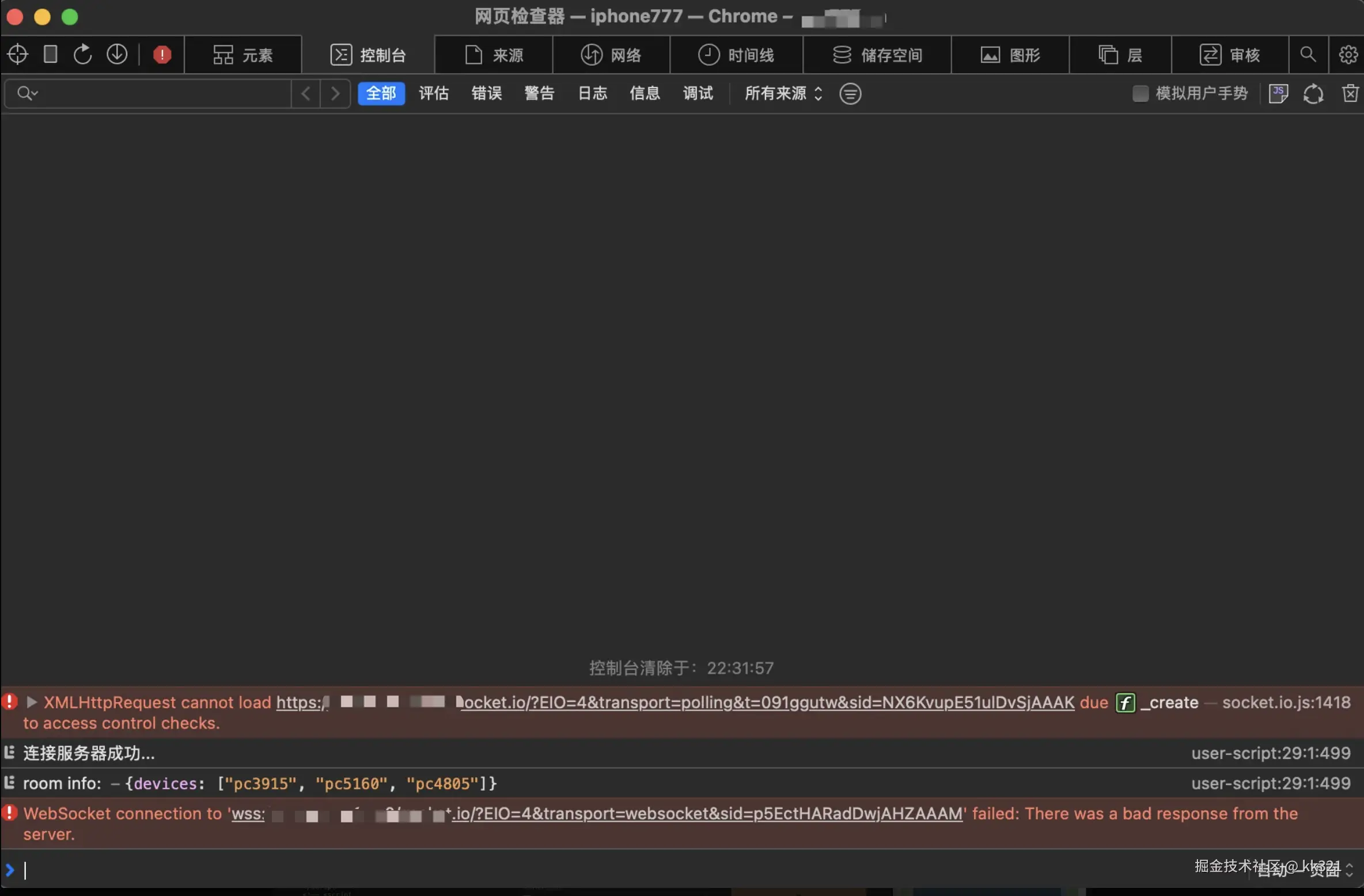Screen dimensions: 1364x896
Task: Open the inspector search magnifier icon
Action: pyautogui.click(x=1308, y=55)
